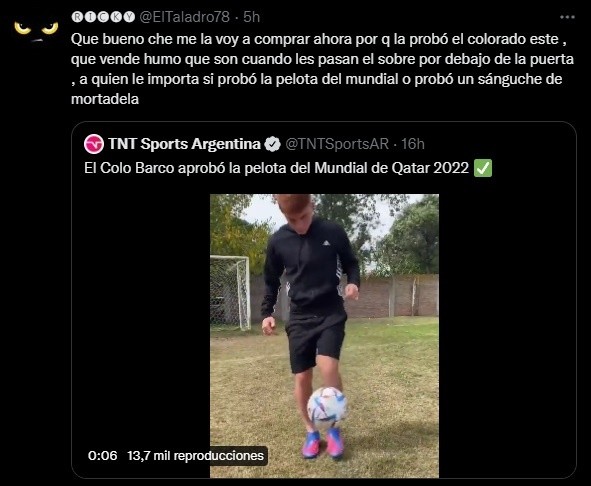Open the tweet's 5h timestamp

point(251,17)
